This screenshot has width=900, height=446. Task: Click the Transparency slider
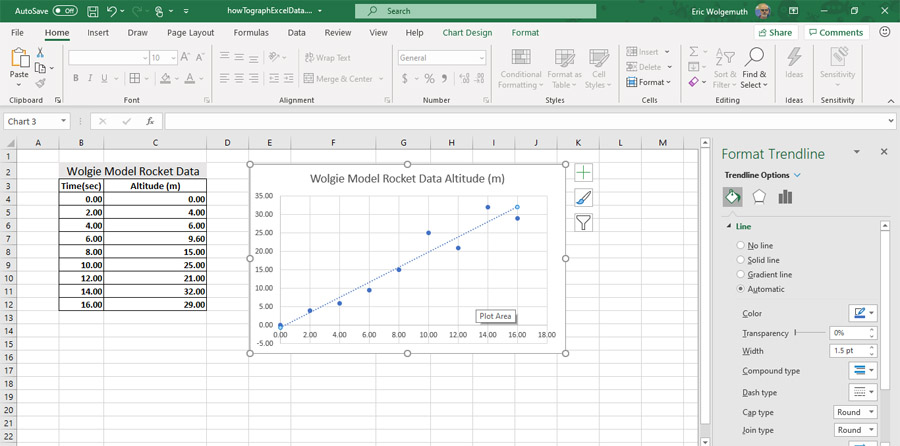tap(810, 332)
